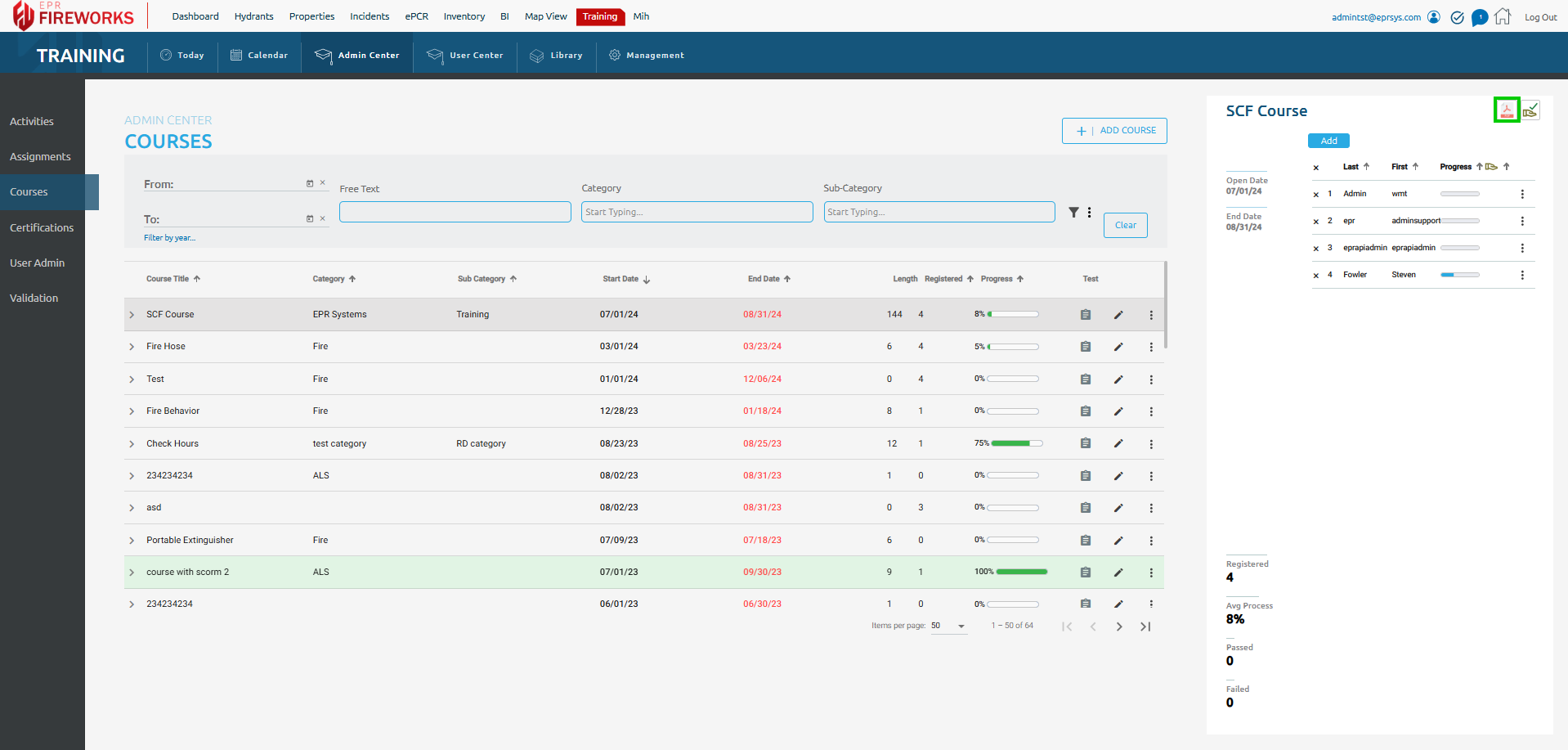Click into the Free Text input
The width and height of the screenshot is (1568, 750).
(x=455, y=213)
